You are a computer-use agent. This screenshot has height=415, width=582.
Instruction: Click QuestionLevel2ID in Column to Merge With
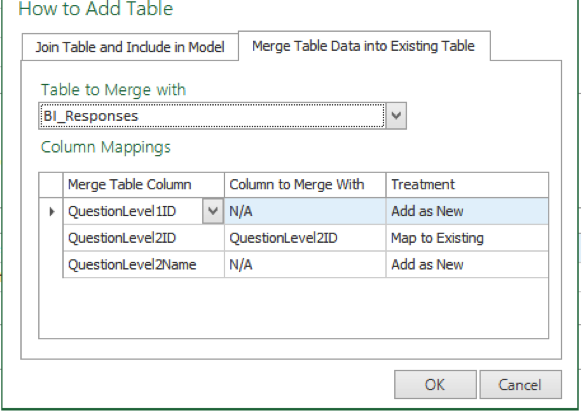click(x=305, y=238)
